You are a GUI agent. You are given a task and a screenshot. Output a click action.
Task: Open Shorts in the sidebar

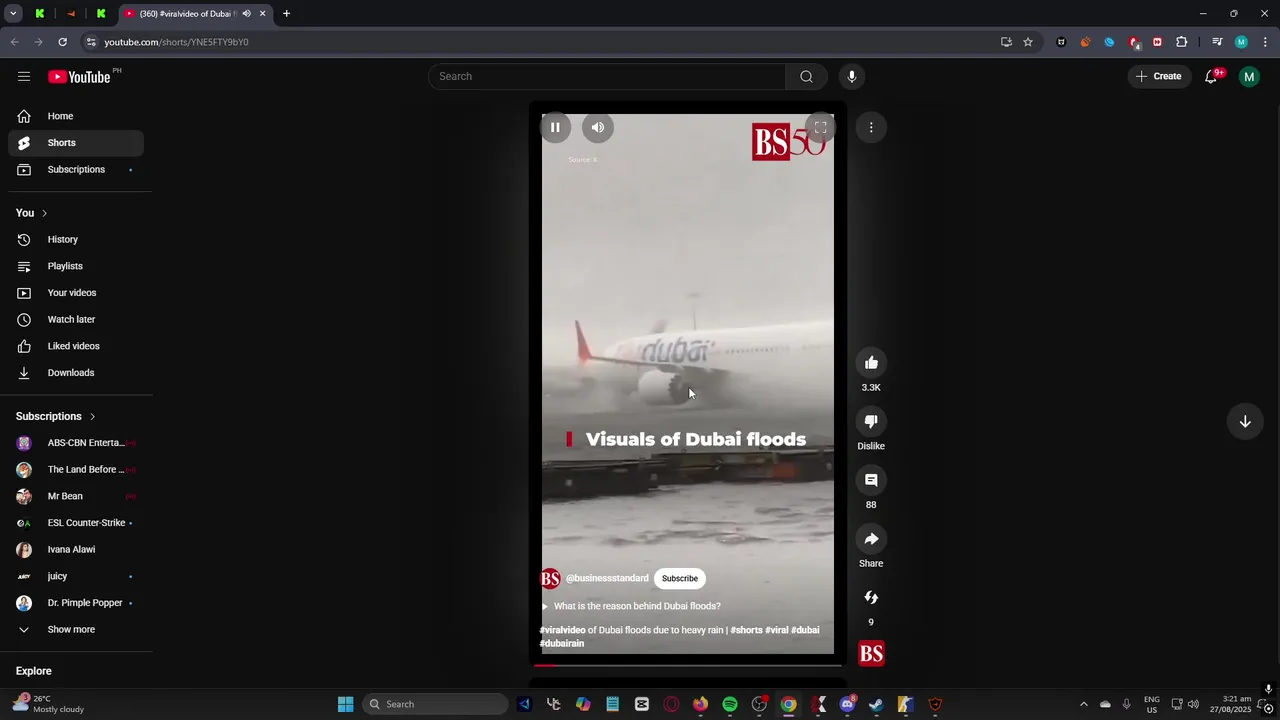click(76, 143)
